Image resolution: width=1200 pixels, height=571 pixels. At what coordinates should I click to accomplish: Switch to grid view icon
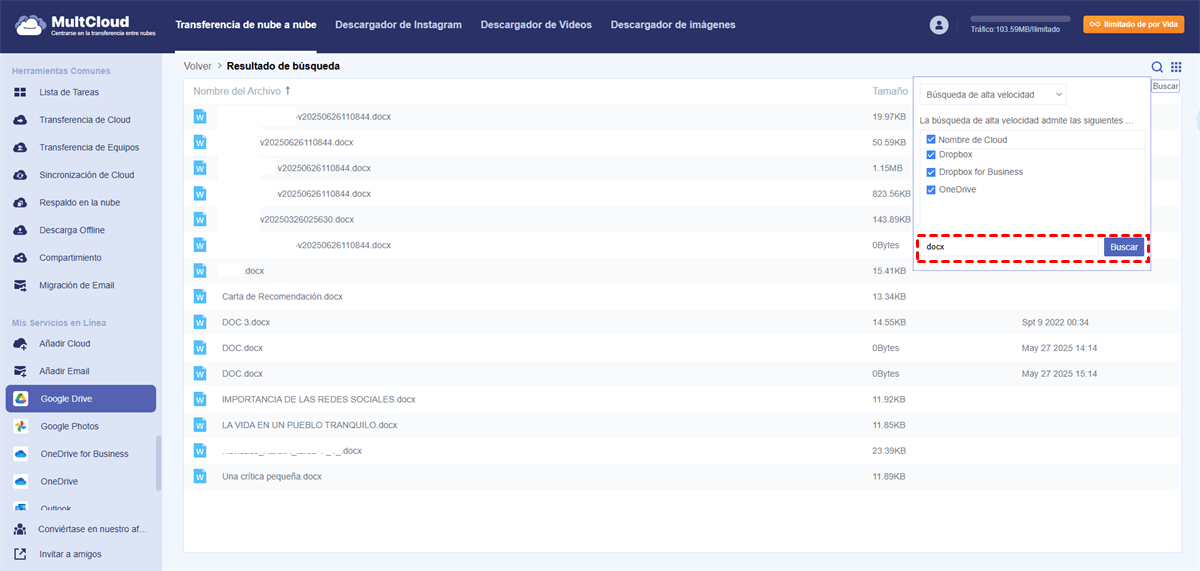pyautogui.click(x=1176, y=67)
